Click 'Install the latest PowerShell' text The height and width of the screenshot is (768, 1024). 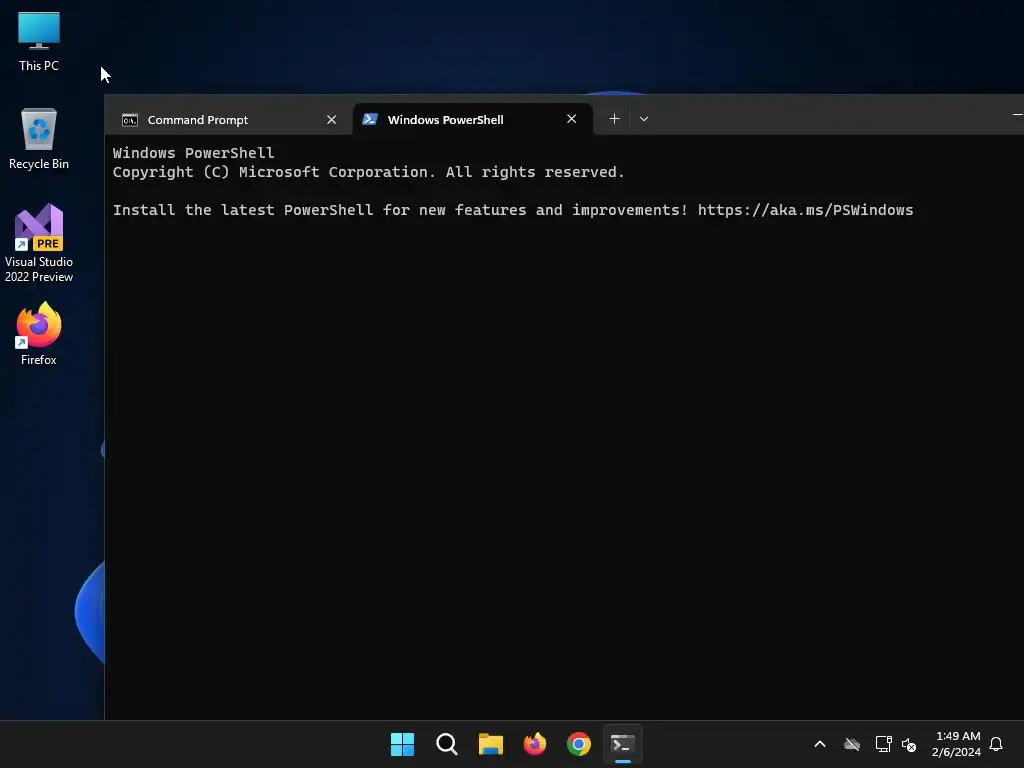(243, 210)
